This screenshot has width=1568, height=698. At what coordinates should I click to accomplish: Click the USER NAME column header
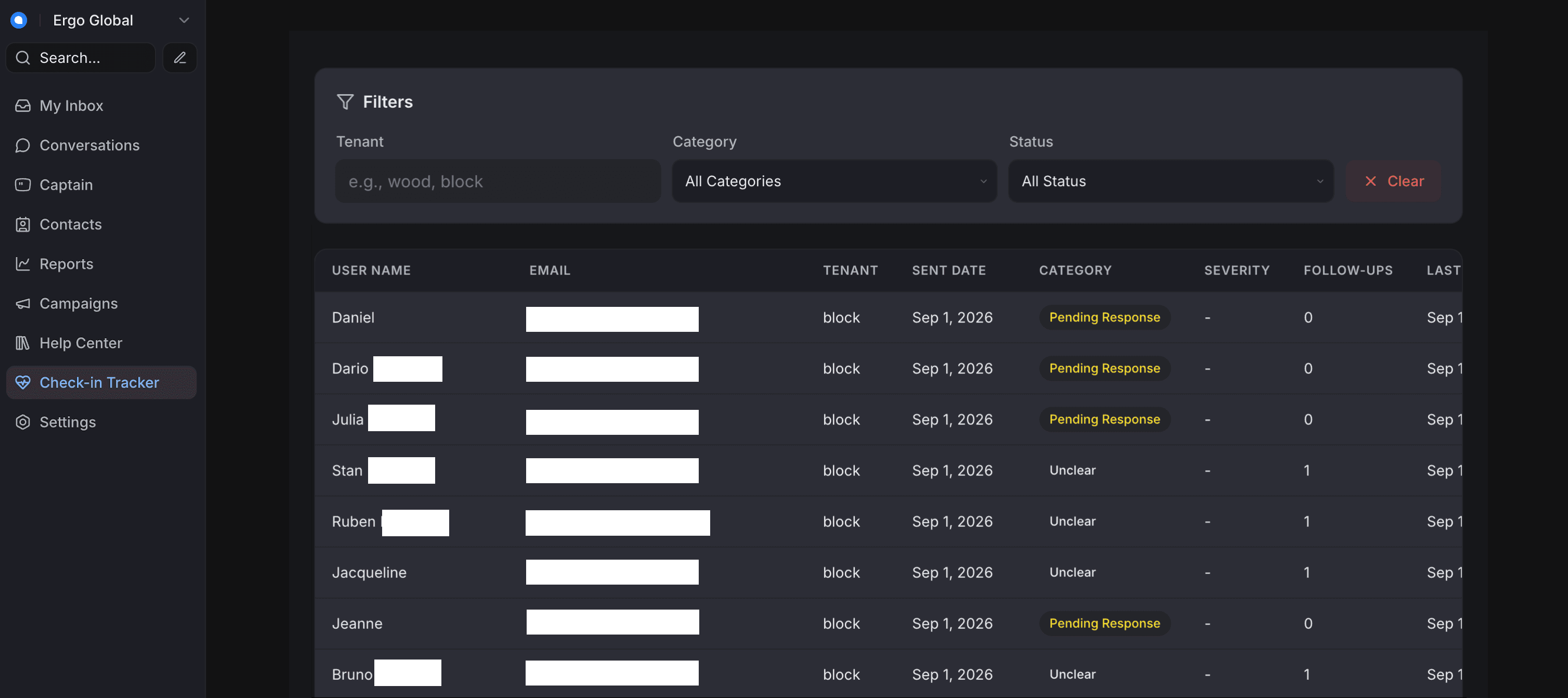(371, 270)
